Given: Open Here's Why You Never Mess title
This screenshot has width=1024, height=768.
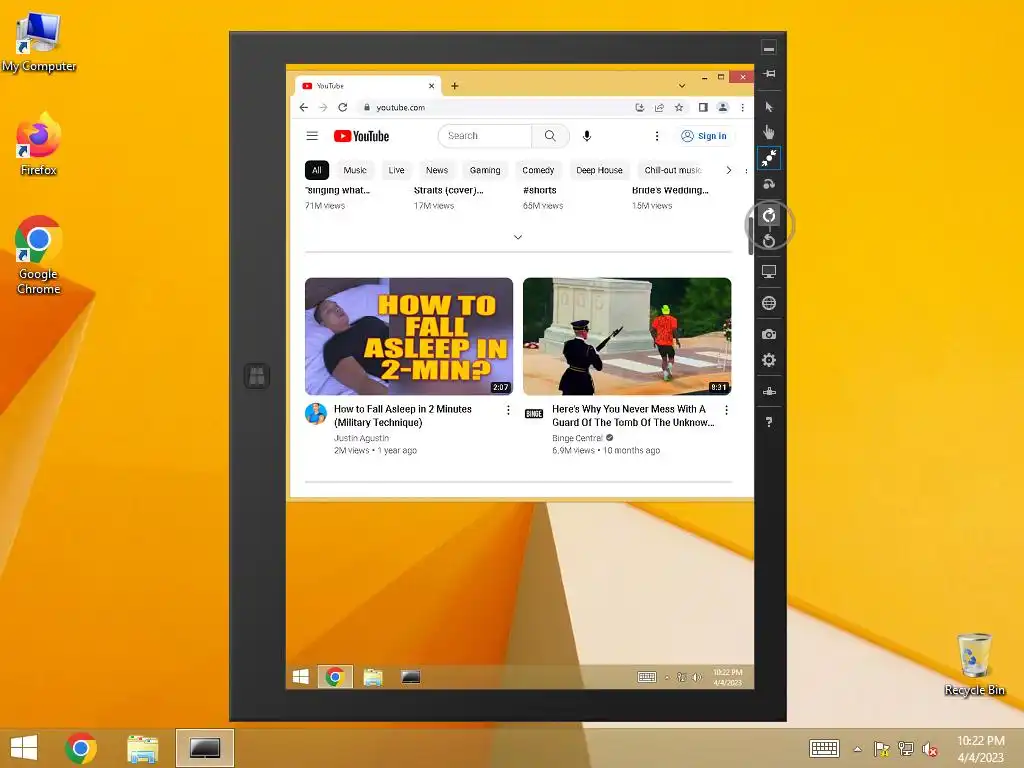Looking at the screenshot, I should click(633, 415).
